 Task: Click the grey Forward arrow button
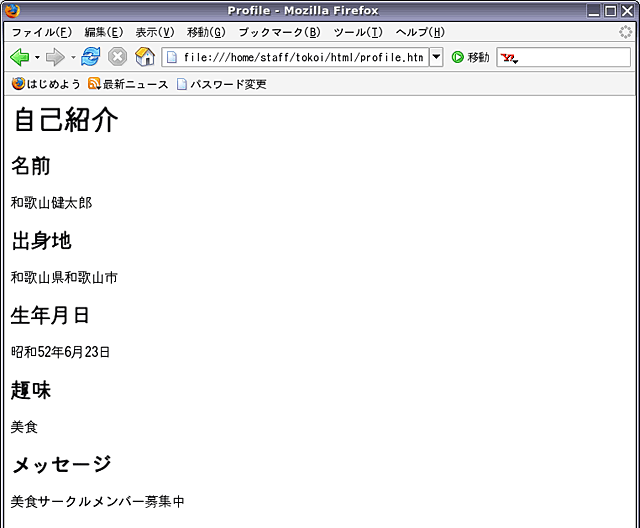[x=55, y=57]
